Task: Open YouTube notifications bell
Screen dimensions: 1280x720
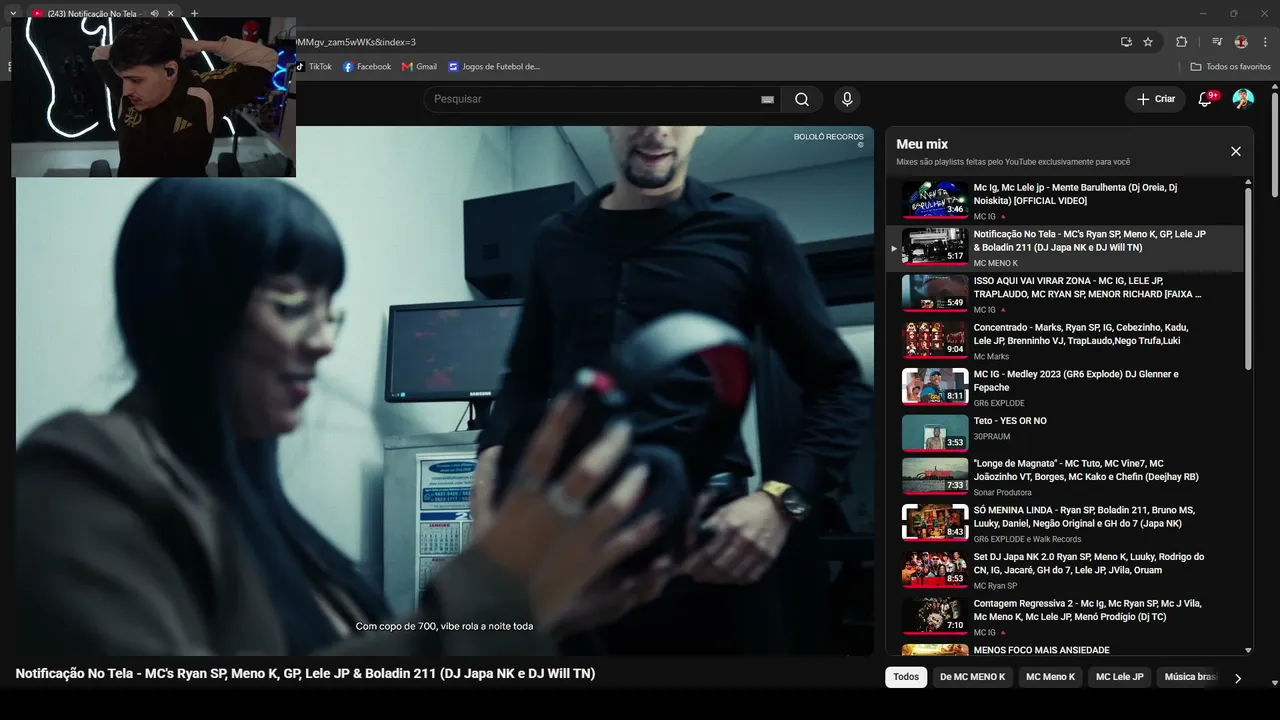Action: click(1205, 99)
